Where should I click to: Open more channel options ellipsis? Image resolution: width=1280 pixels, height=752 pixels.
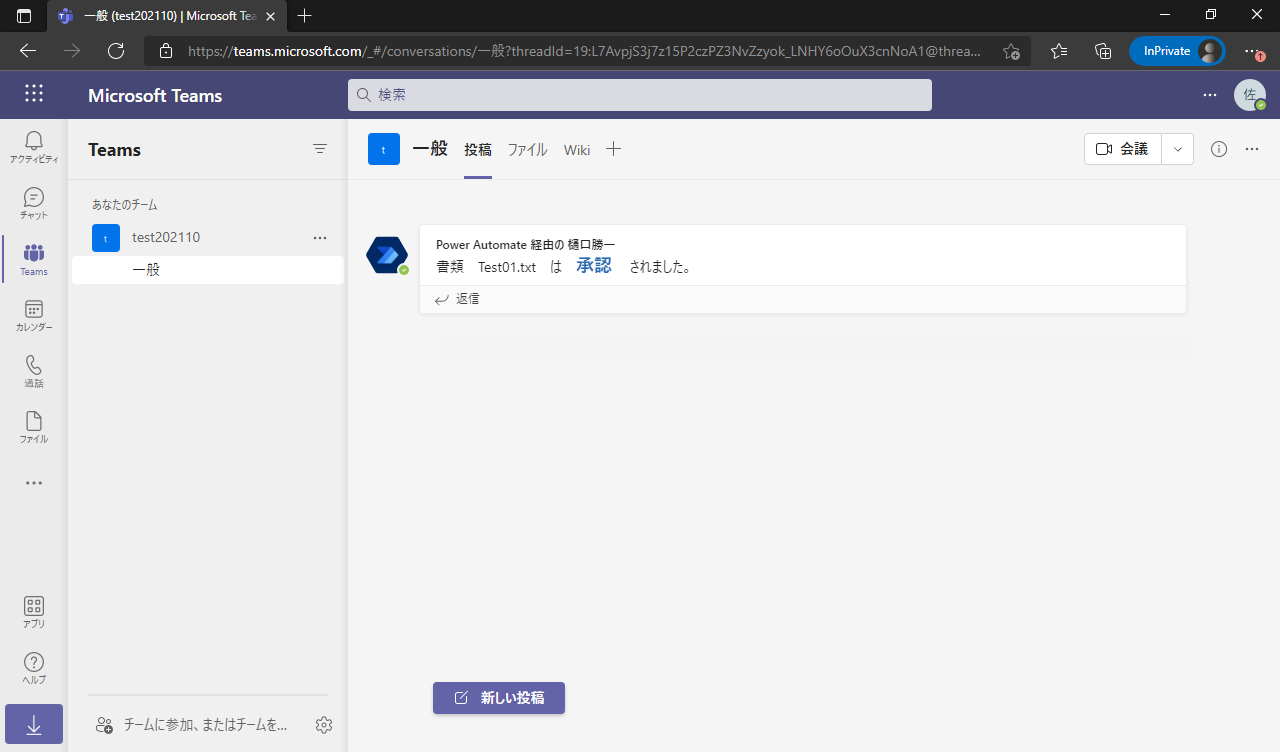click(1252, 149)
